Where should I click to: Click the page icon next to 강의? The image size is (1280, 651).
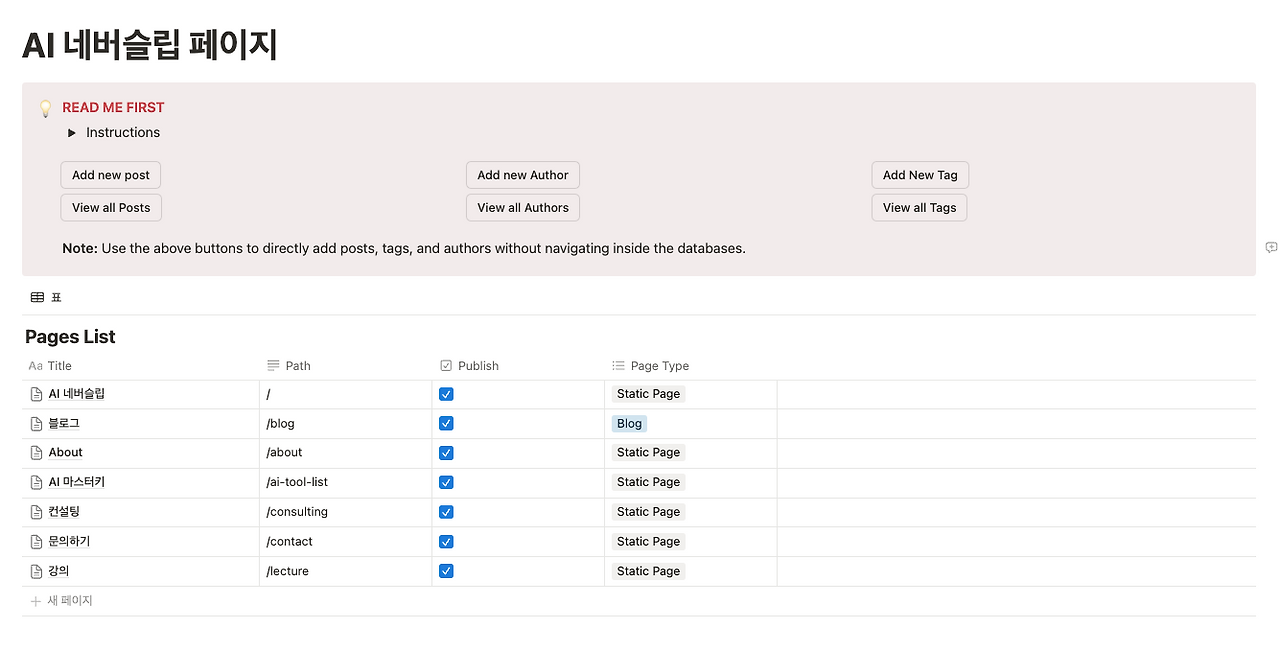36,571
